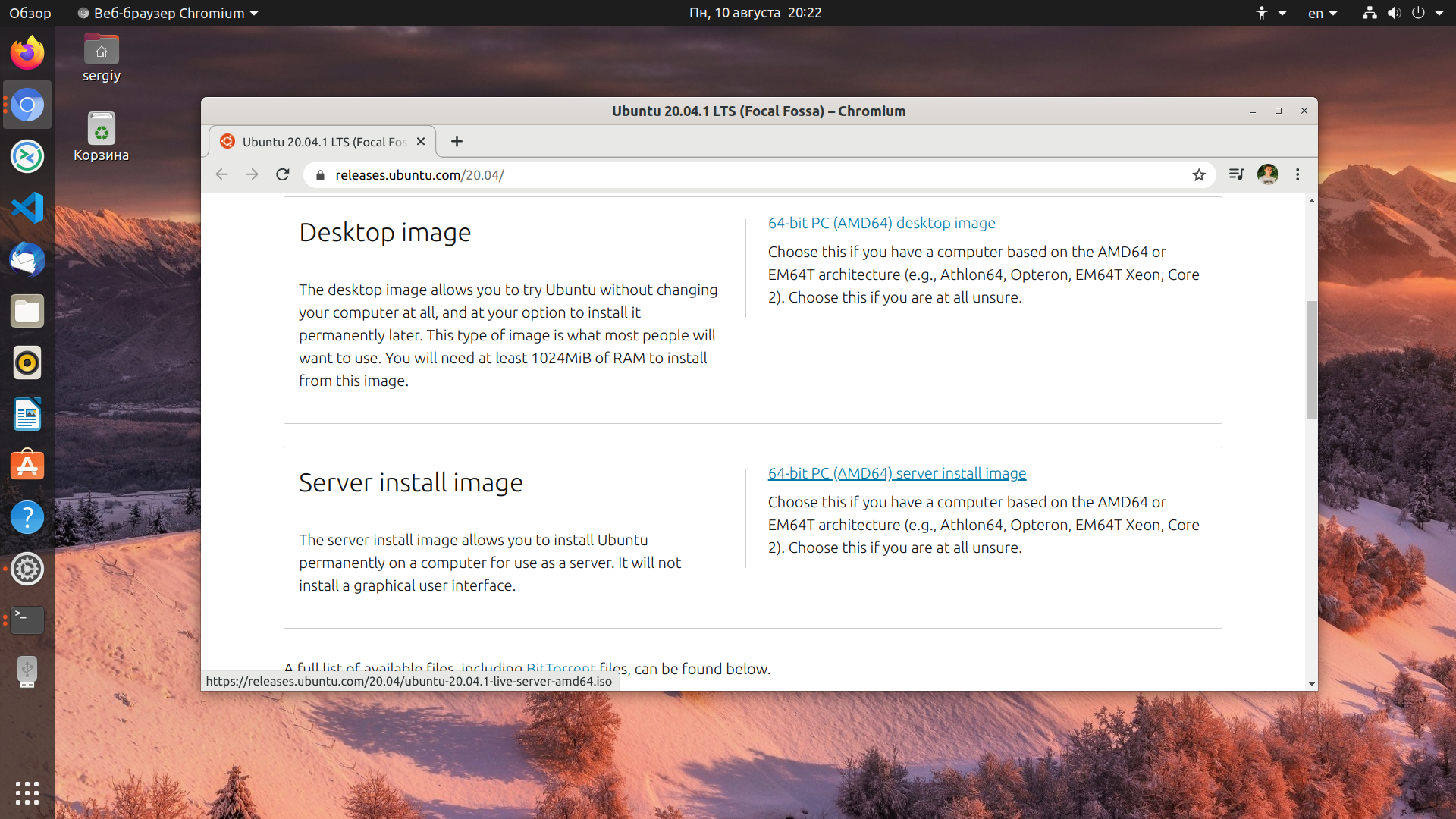Show the applications grid
1456x819 pixels.
click(27, 793)
